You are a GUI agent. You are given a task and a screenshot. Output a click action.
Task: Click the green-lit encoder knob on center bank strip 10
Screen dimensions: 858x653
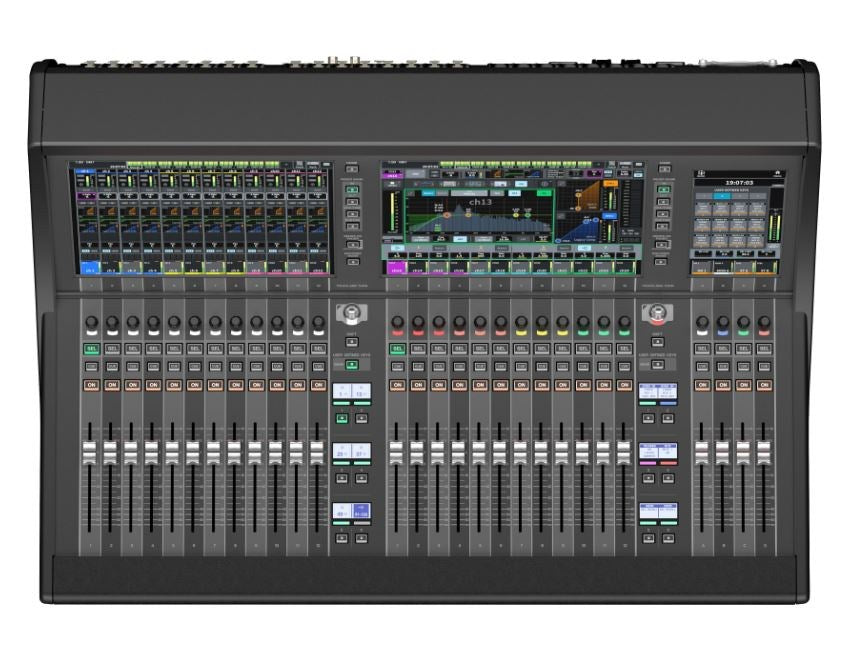point(583,322)
